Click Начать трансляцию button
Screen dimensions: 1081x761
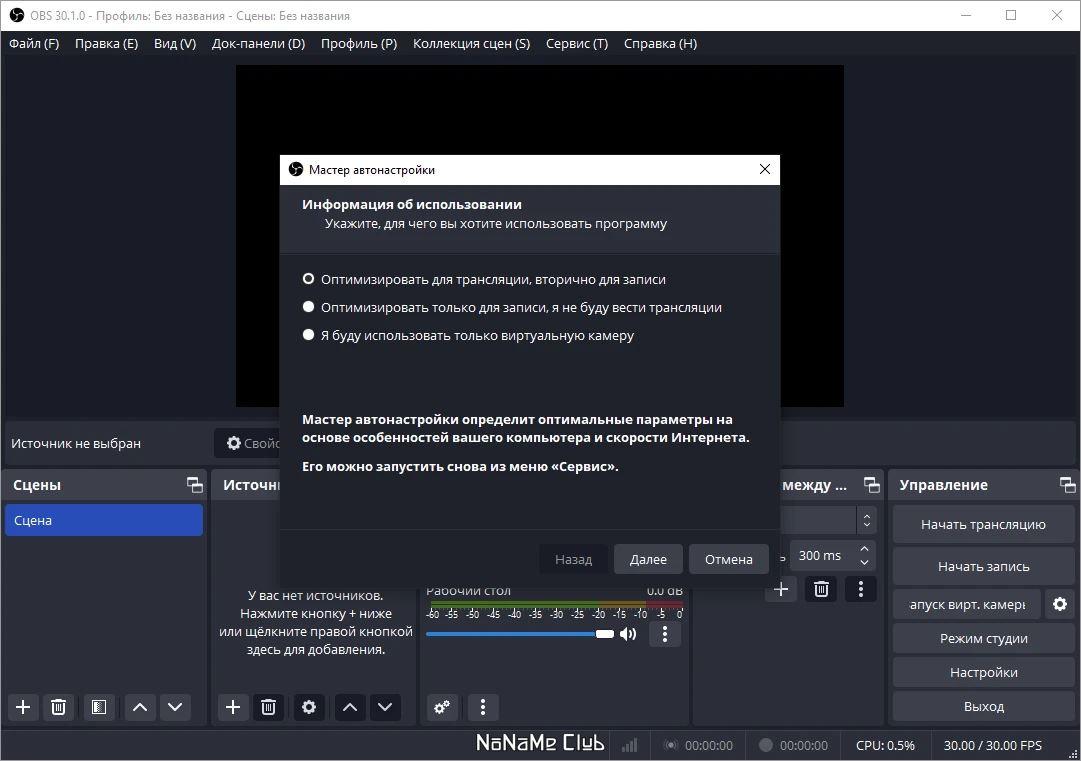click(x=984, y=525)
